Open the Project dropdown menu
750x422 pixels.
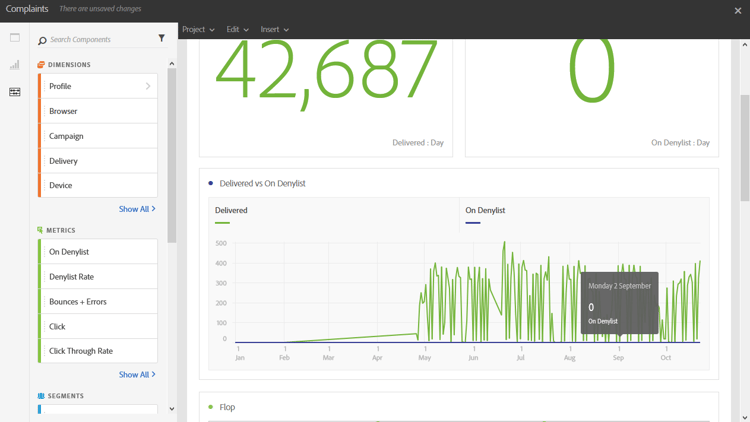point(198,30)
